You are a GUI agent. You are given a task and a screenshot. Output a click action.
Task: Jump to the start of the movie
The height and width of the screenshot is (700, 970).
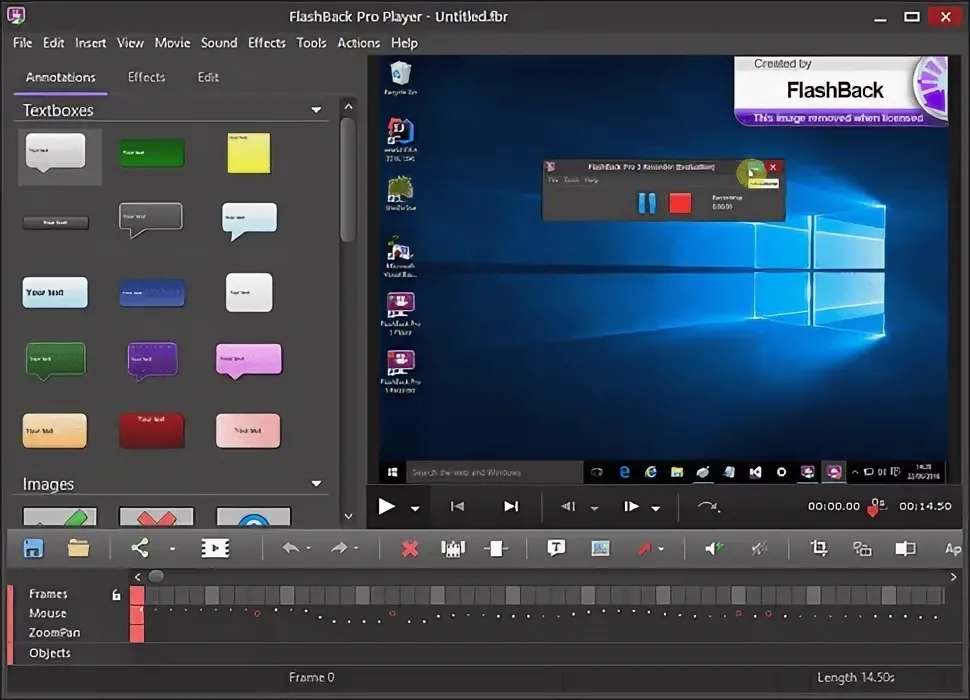457,507
